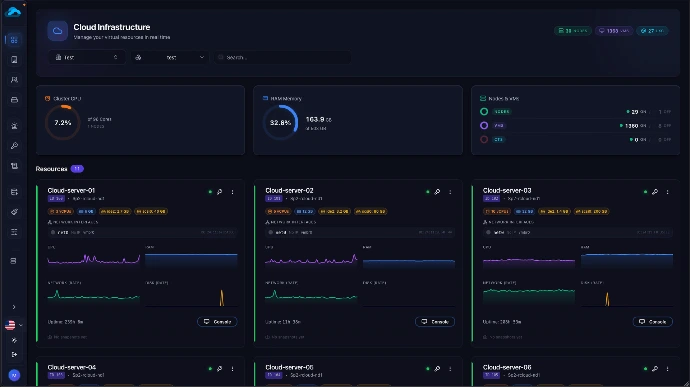Open the tag icon in the sidebar
The image size is (690, 387).
point(14,212)
